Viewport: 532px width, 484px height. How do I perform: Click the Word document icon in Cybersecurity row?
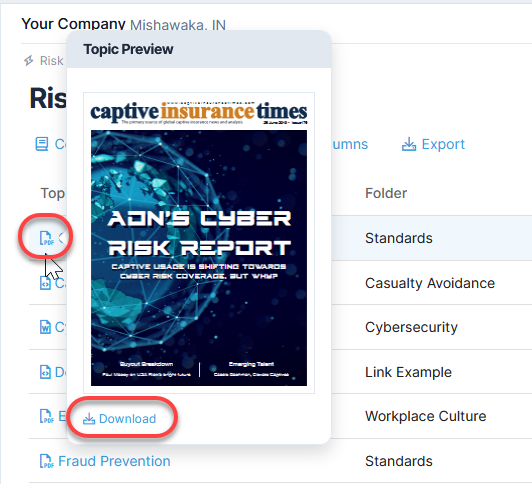point(45,327)
